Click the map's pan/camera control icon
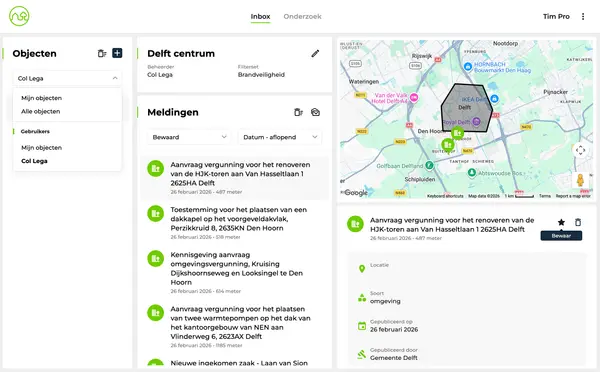The image size is (600, 372). 580,150
